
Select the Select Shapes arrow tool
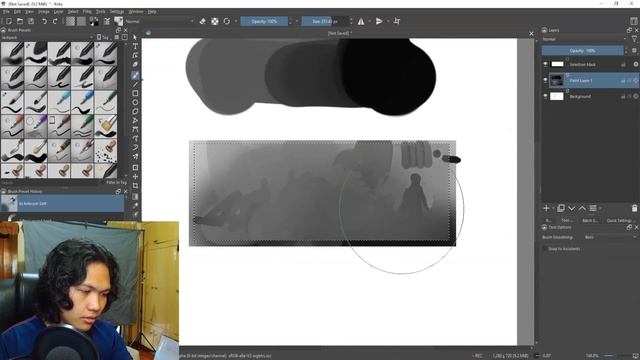pyautogui.click(x=135, y=37)
